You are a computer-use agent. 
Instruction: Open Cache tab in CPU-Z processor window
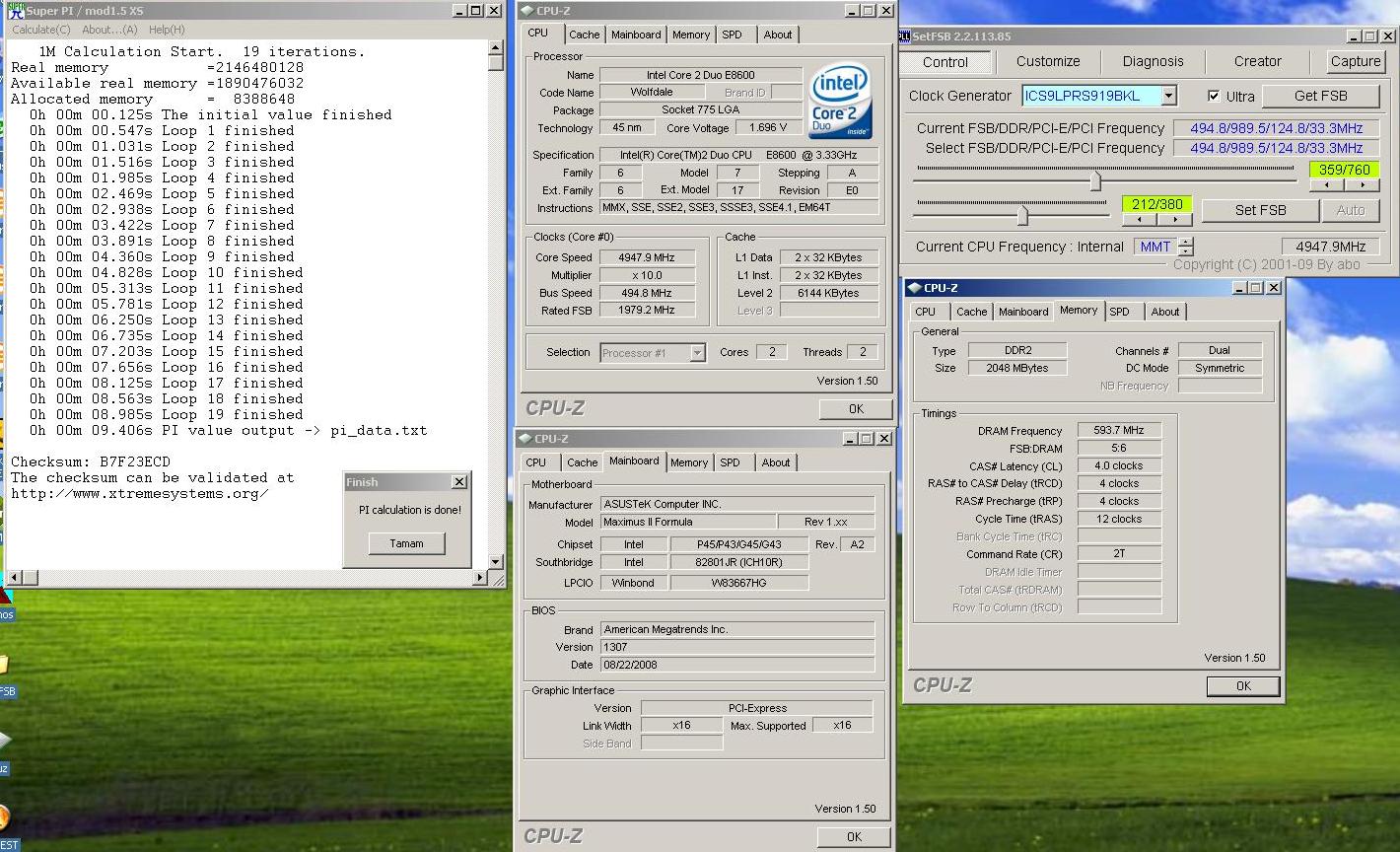coord(584,35)
